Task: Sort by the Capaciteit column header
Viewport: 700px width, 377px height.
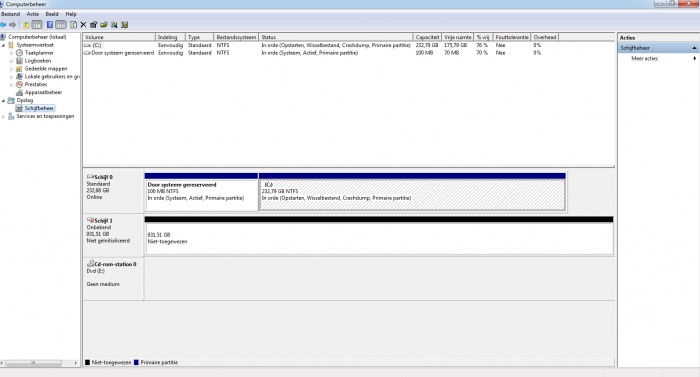Action: tap(428, 37)
